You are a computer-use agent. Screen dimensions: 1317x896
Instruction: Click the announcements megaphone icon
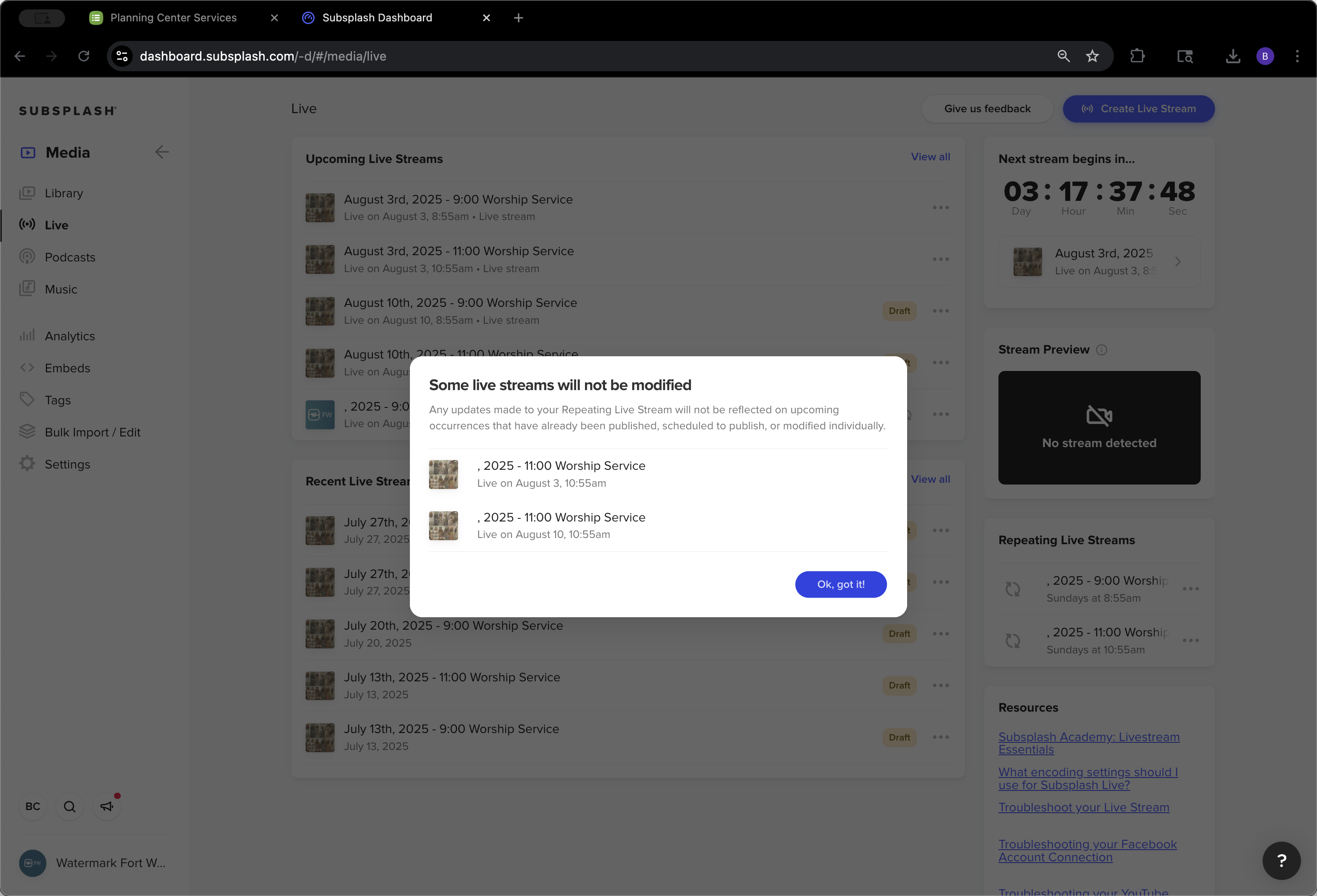(x=106, y=806)
